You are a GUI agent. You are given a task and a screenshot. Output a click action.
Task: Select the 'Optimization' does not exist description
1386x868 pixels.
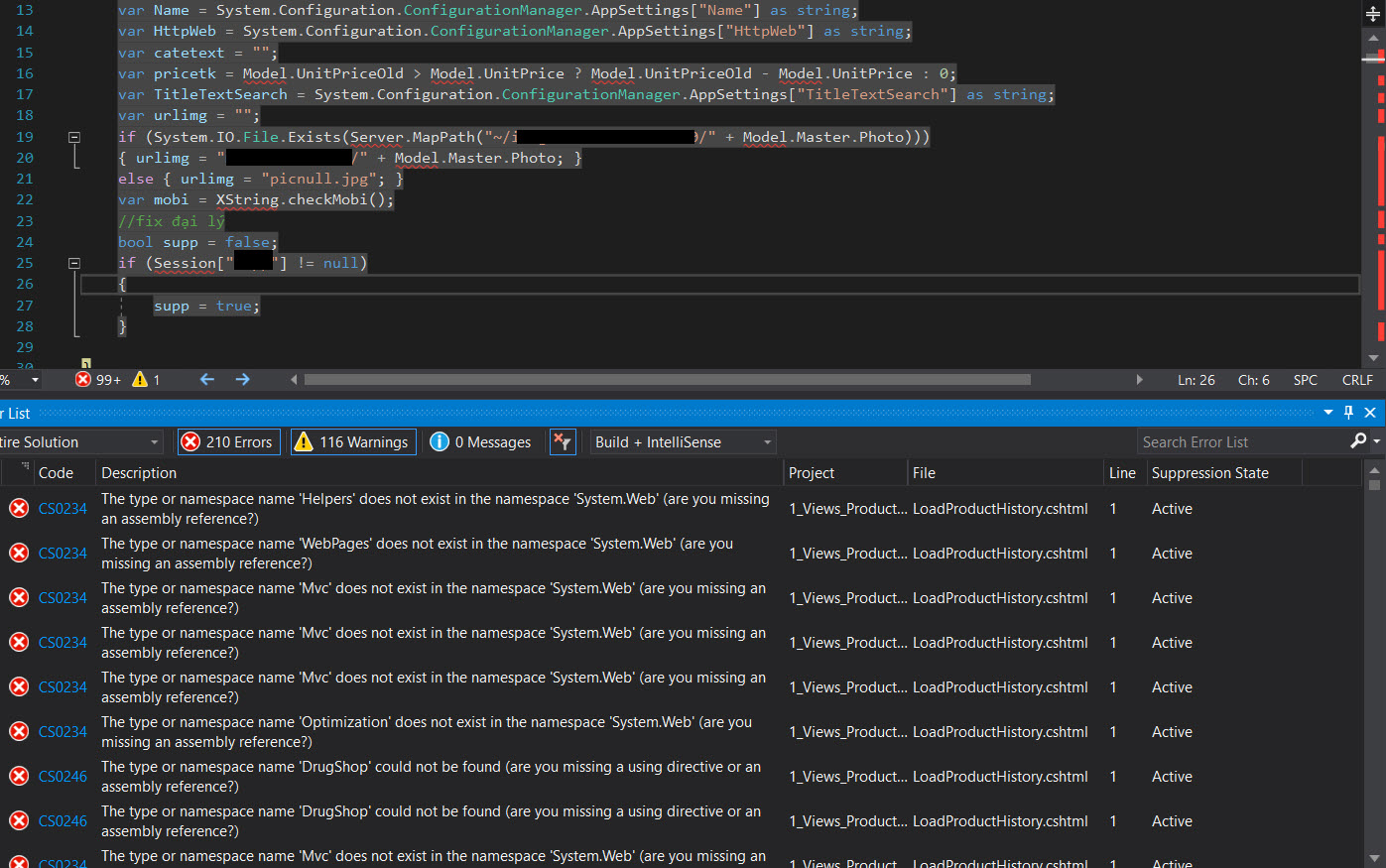tap(427, 732)
